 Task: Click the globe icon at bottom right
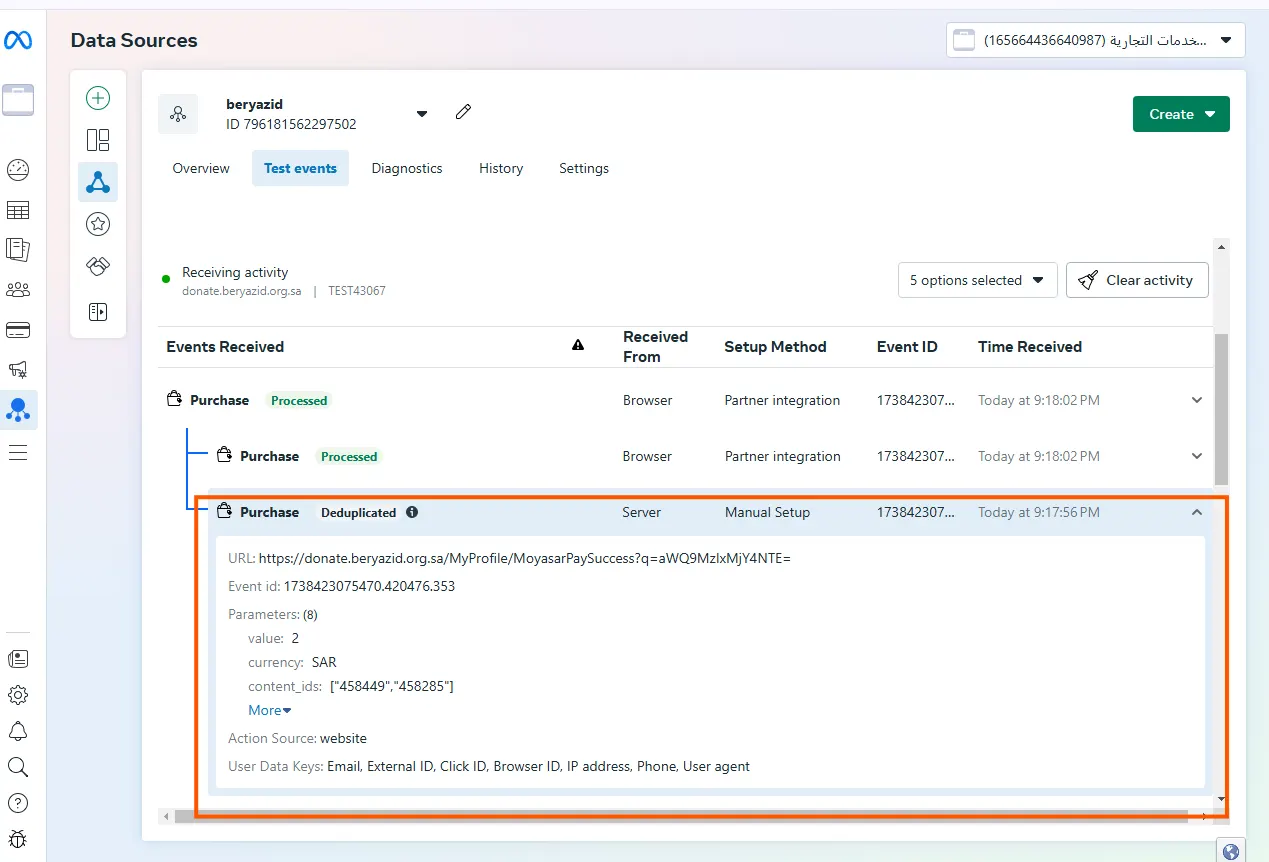pos(1231,851)
